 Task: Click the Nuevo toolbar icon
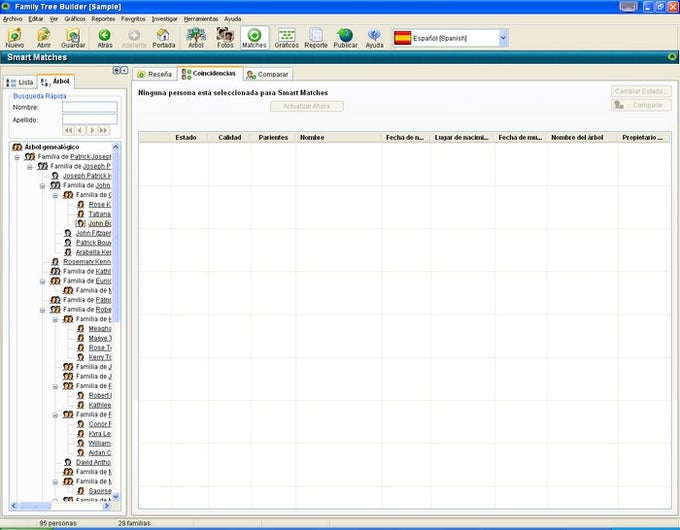15,37
